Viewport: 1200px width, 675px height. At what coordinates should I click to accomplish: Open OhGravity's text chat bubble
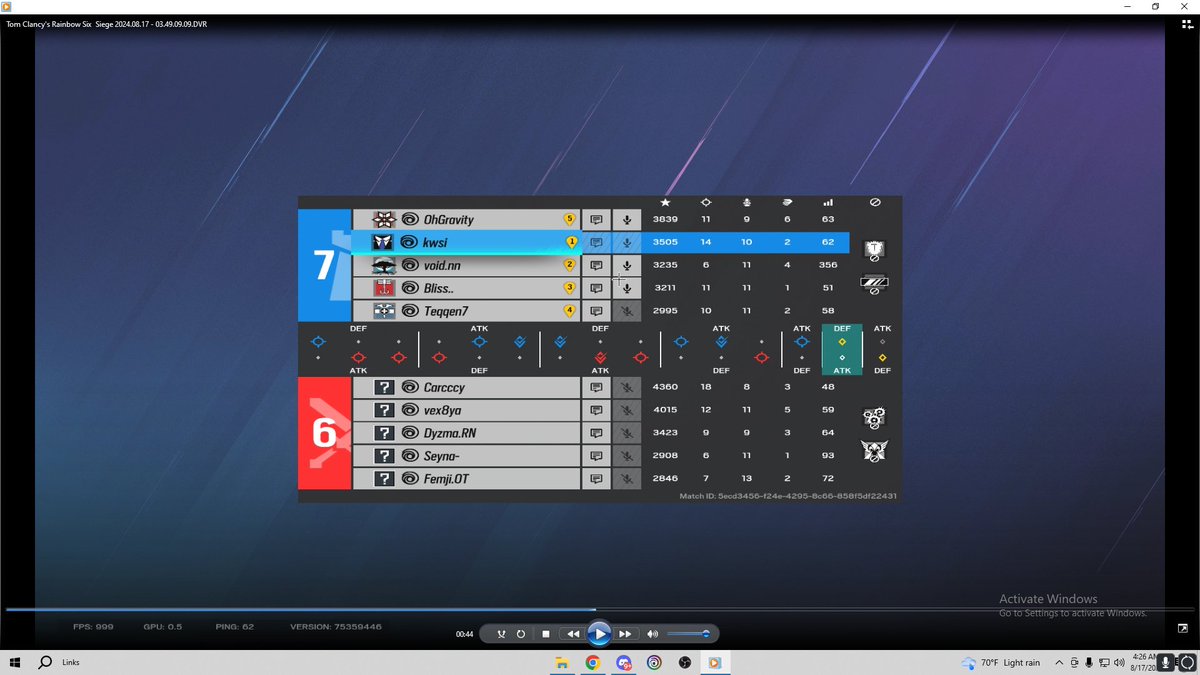tap(596, 219)
